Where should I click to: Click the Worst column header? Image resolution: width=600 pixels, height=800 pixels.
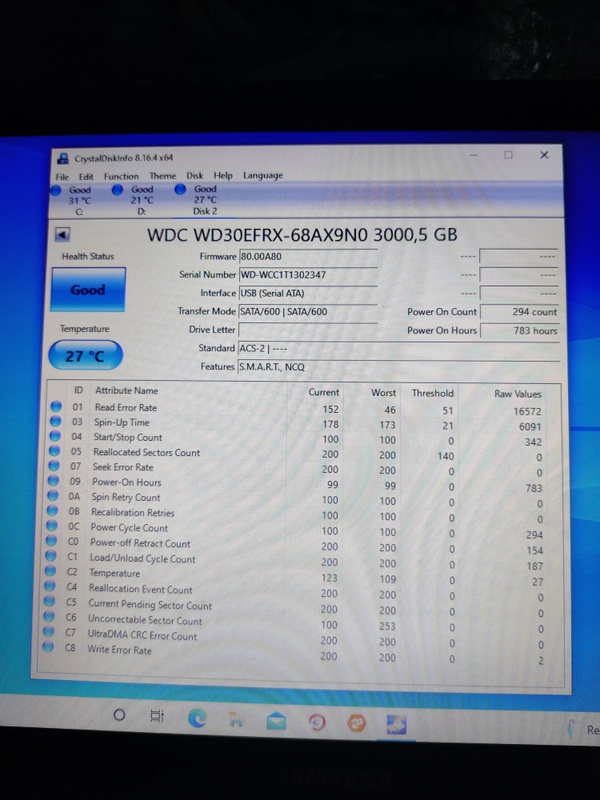click(x=383, y=393)
